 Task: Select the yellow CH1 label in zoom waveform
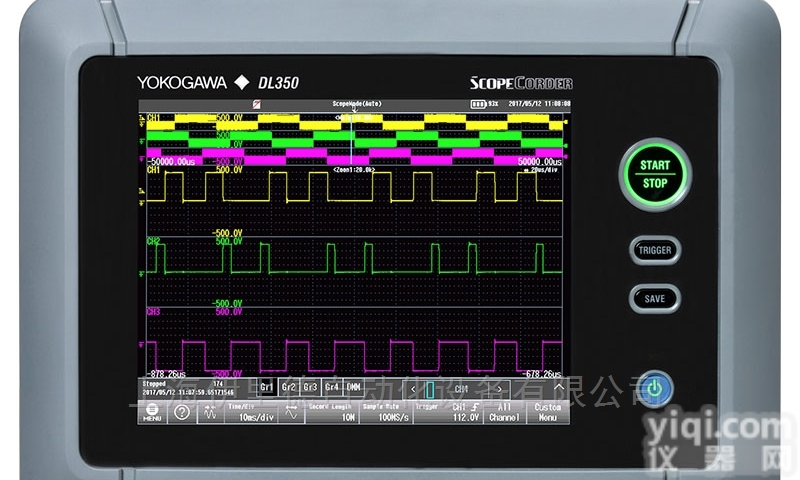click(x=153, y=170)
